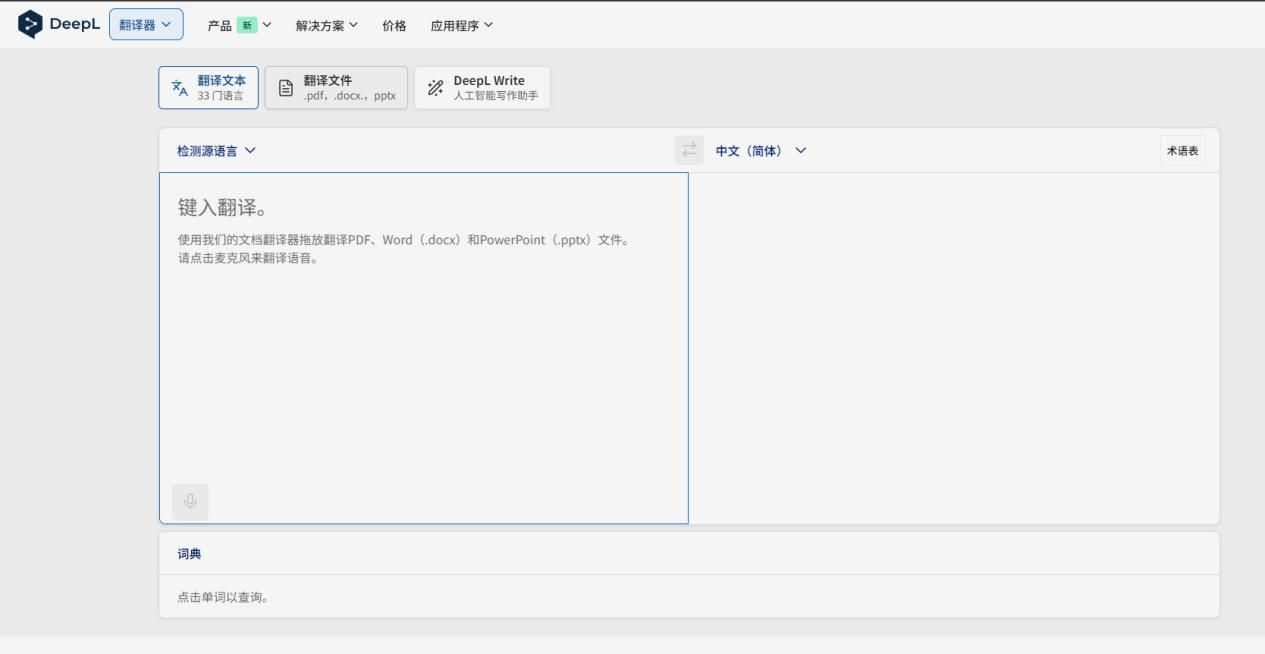Click into the source text input area

point(424,348)
